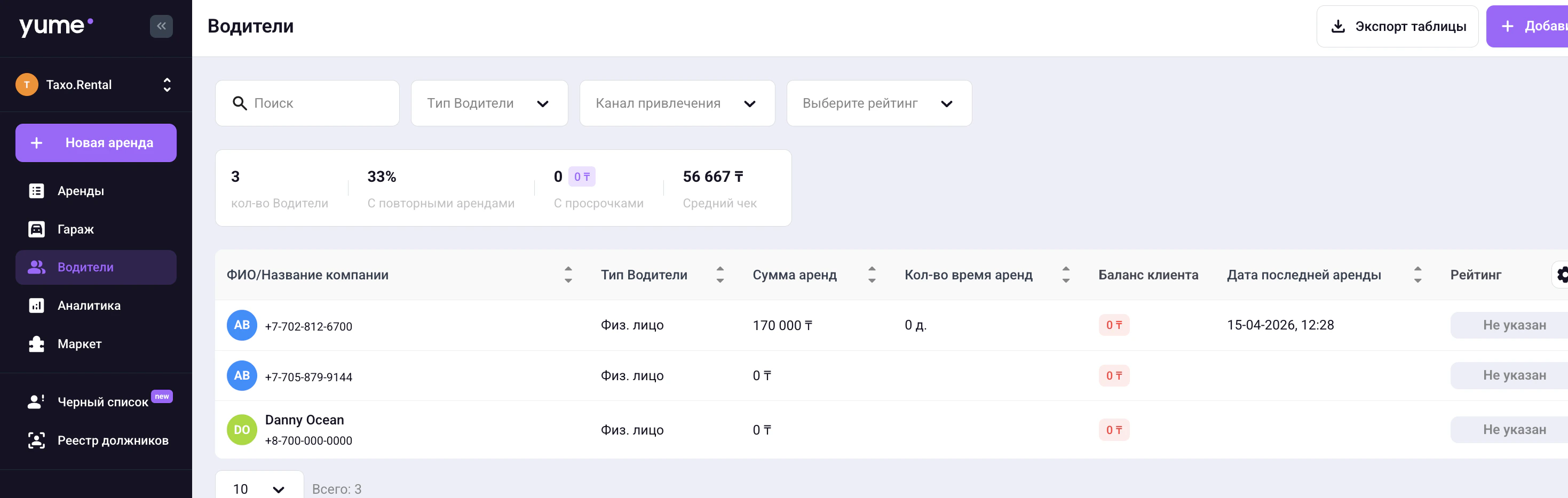This screenshot has width=1568, height=498.
Task: Open Аналитика in the sidebar
Action: (96, 306)
